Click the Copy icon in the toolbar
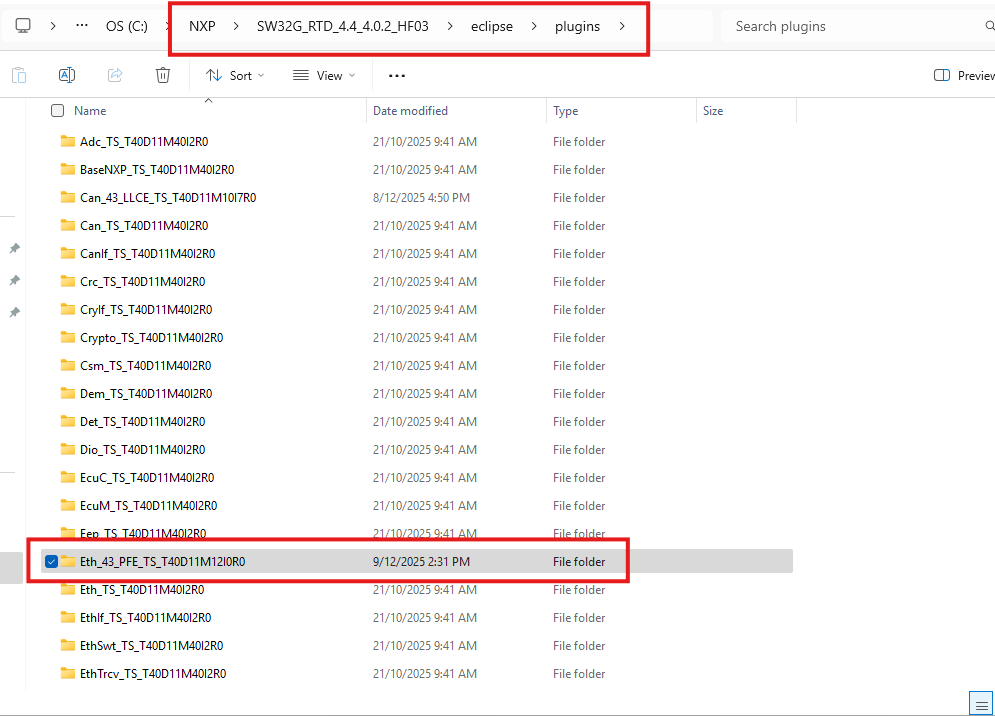Screen dimensions: 995x716 point(18,75)
